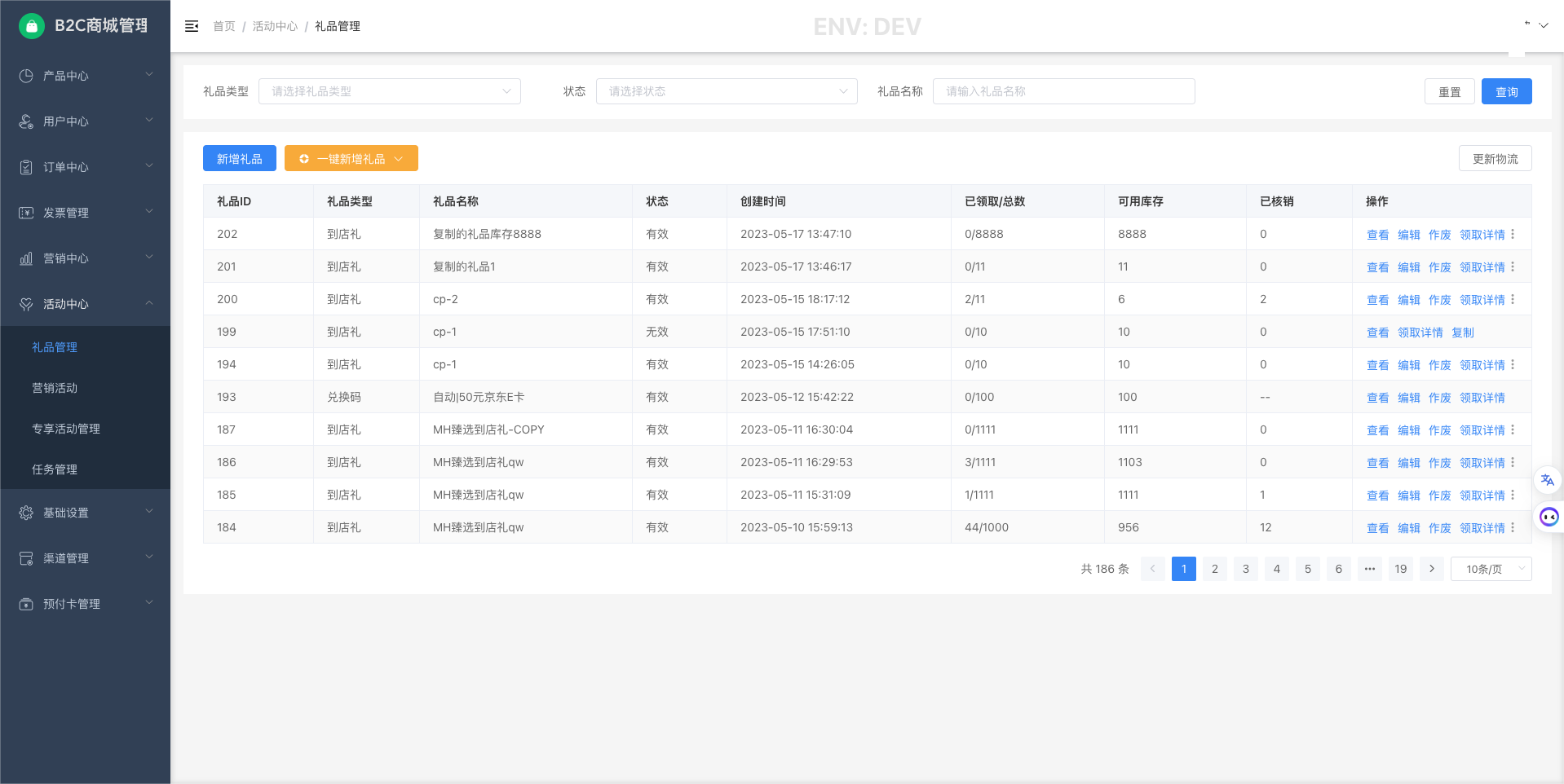Click the B2C mall logo icon

coord(32,26)
